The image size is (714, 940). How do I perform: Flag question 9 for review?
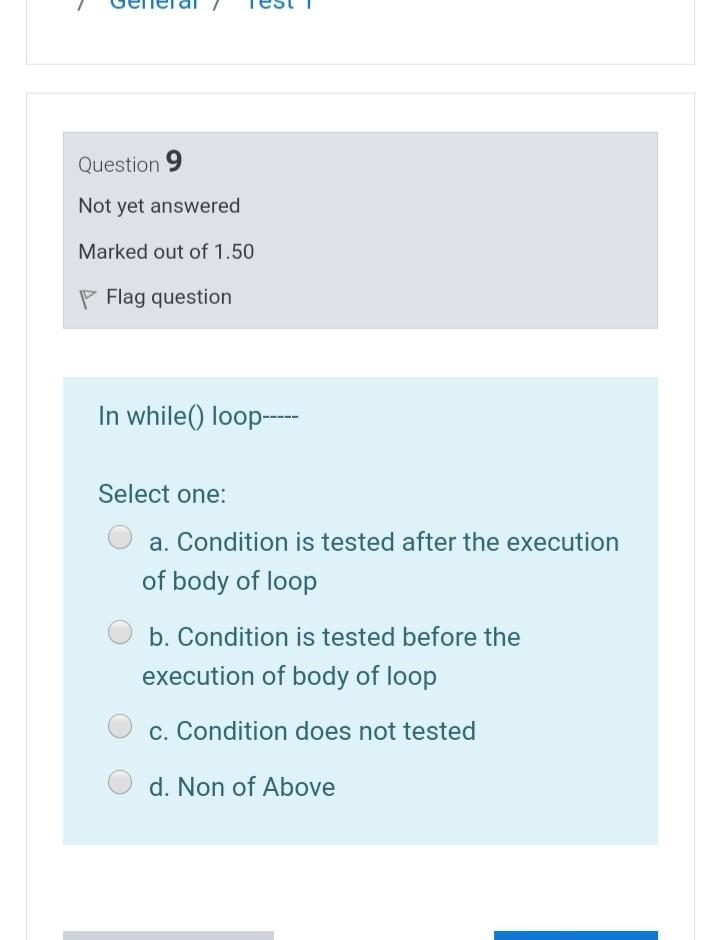pos(168,297)
